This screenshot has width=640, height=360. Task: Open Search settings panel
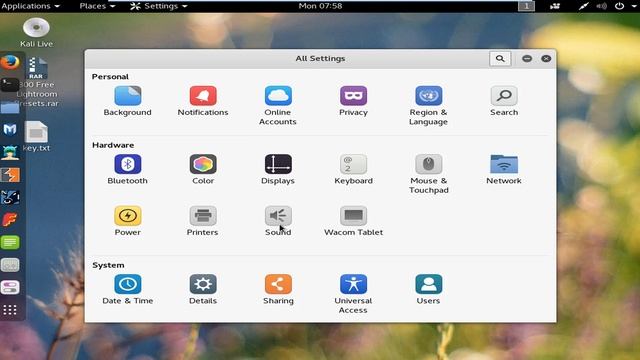tap(504, 101)
